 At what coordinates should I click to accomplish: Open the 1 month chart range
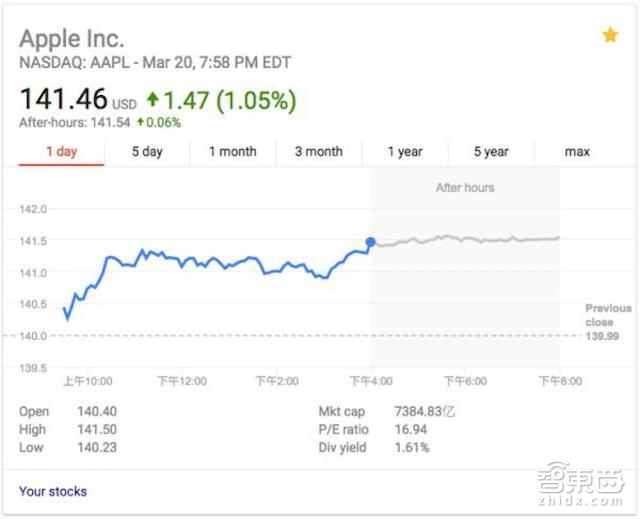coord(233,152)
